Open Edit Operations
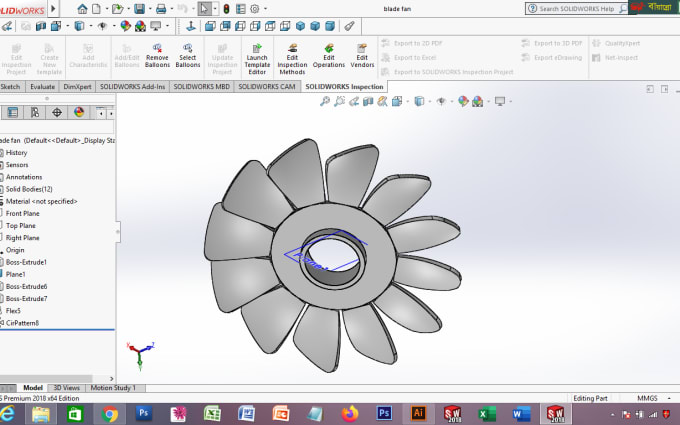Viewport: 680px width, 425px height. point(329,56)
